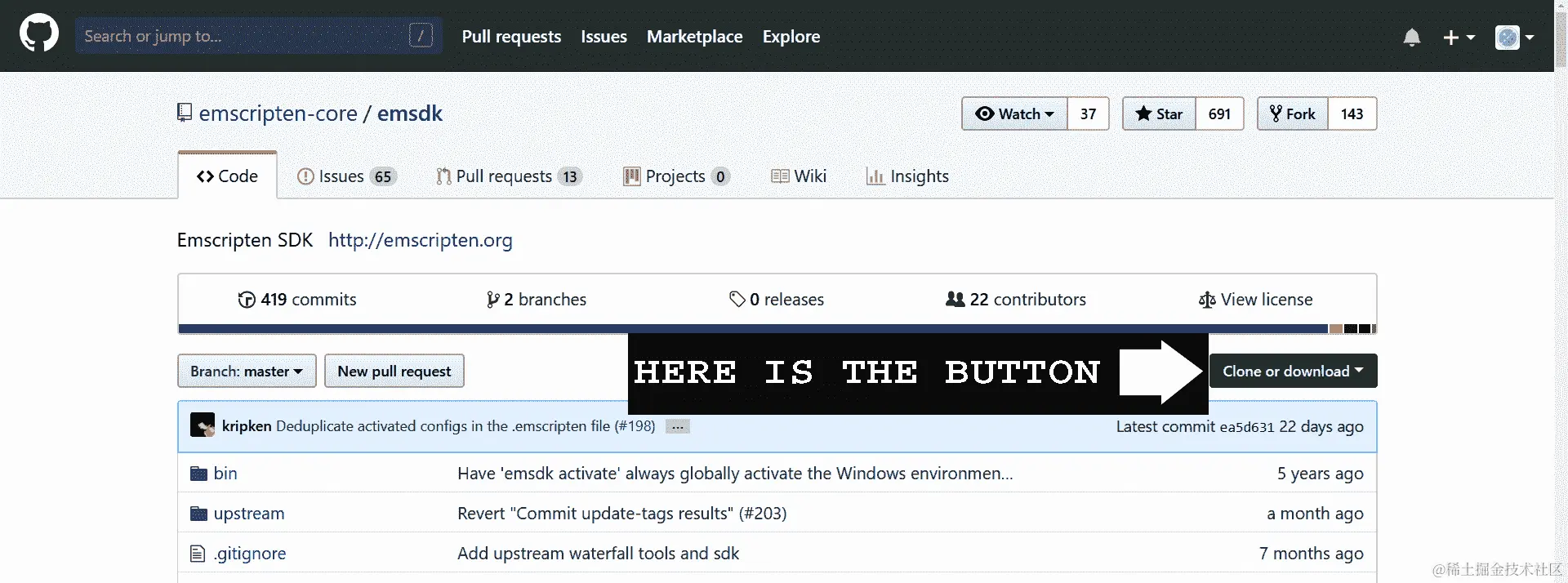Open the notifications bell
This screenshot has height=583, width=1568.
[1412, 38]
